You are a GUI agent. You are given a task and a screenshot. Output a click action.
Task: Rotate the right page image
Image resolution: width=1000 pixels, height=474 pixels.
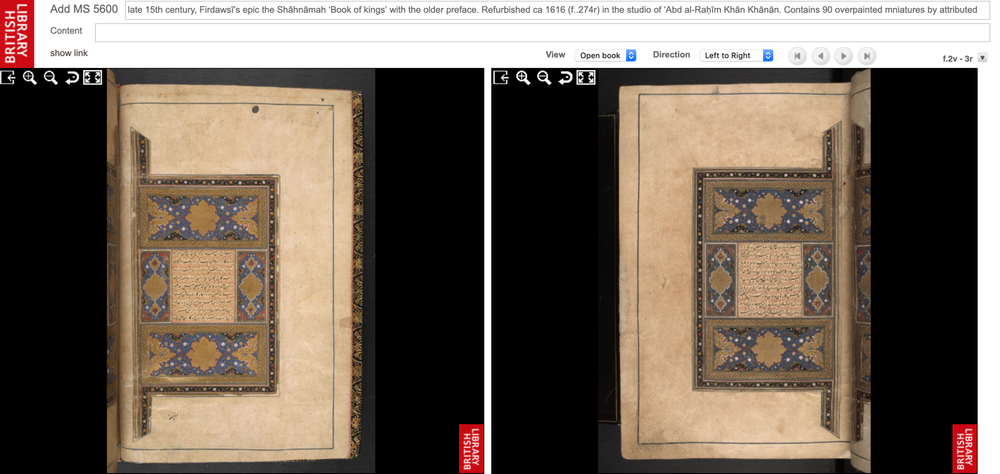click(565, 78)
